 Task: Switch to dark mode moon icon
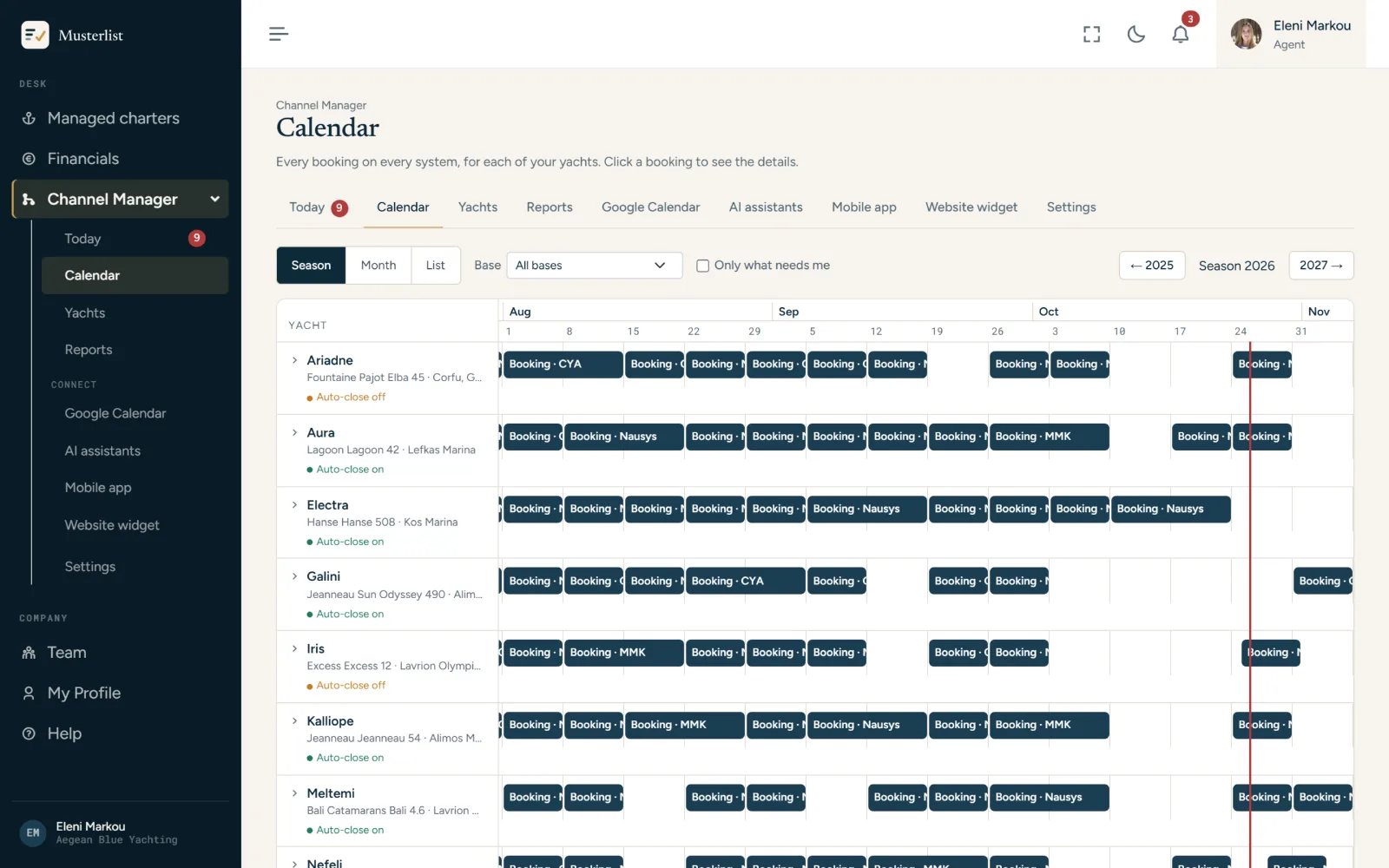(1136, 34)
